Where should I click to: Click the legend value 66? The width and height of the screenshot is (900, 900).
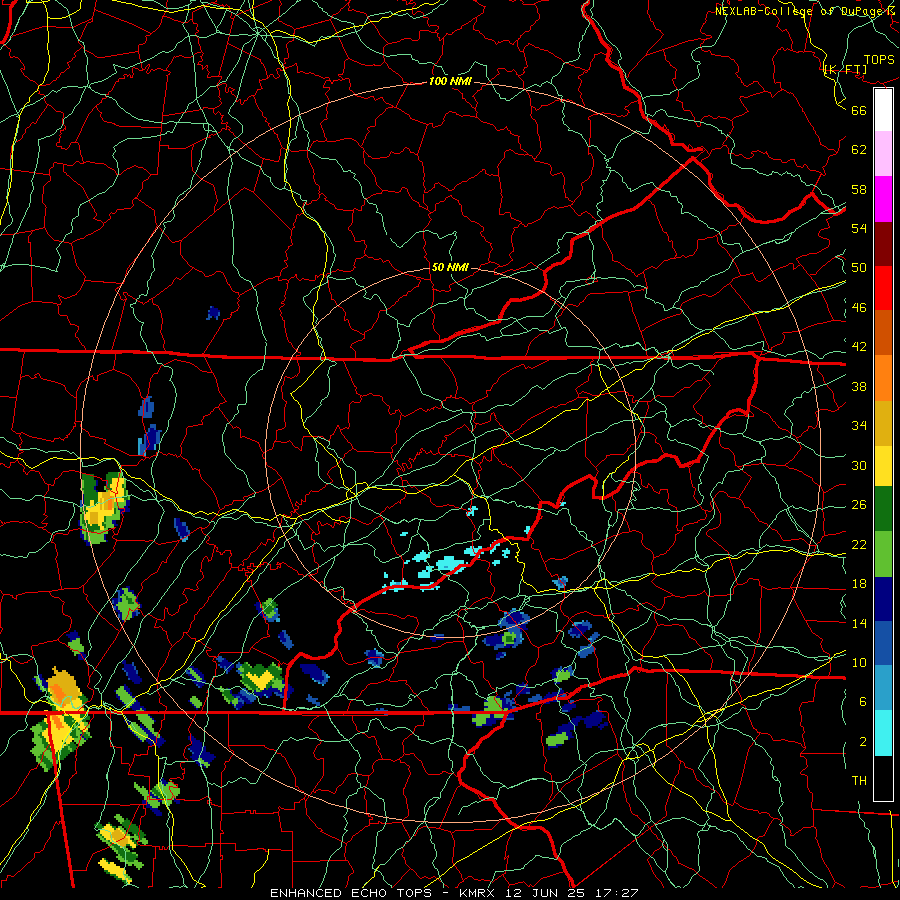[859, 110]
